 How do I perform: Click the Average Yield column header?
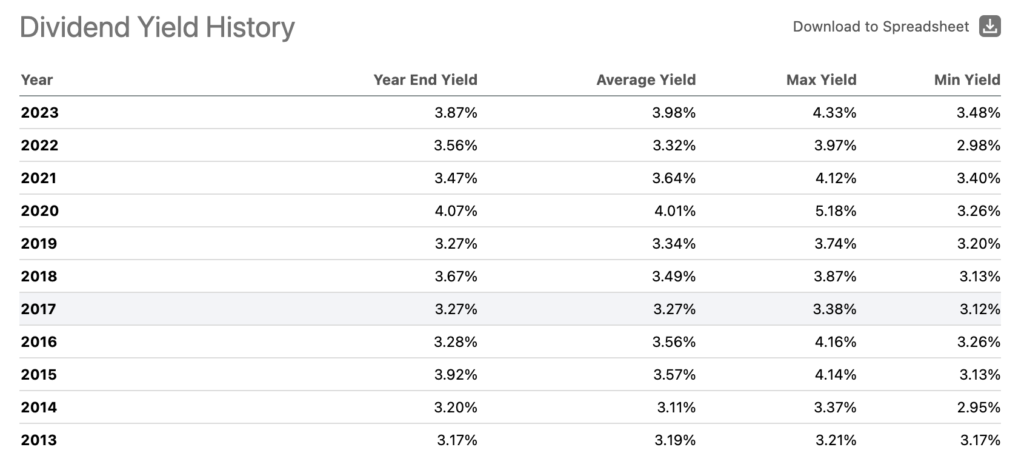pos(645,80)
